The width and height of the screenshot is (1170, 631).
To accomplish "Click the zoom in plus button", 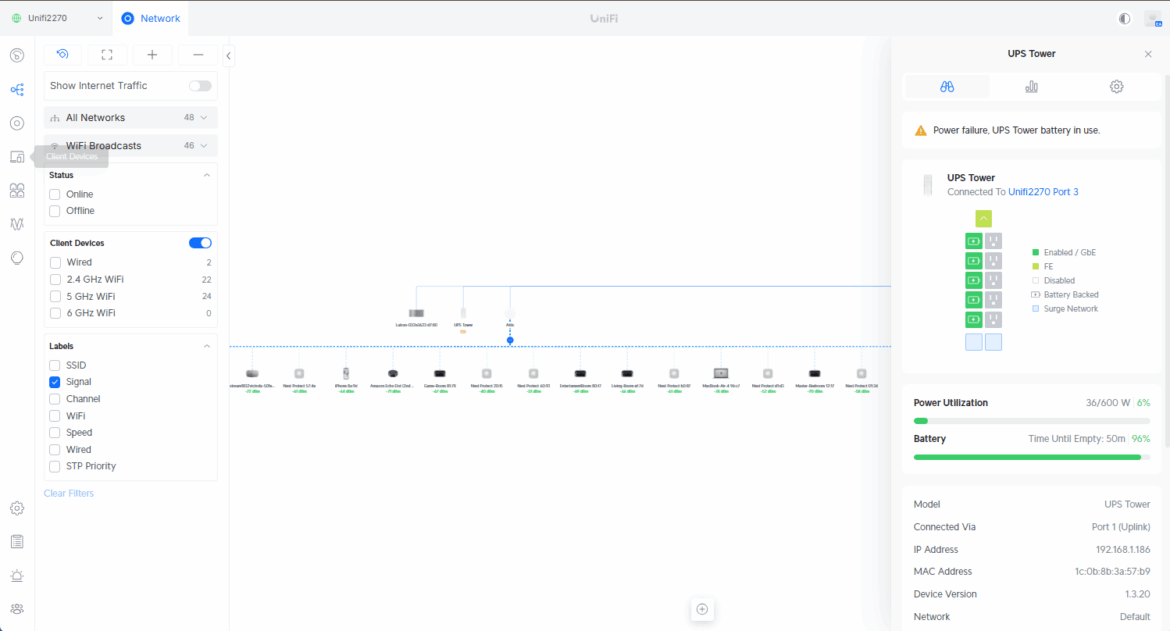I will tap(152, 55).
